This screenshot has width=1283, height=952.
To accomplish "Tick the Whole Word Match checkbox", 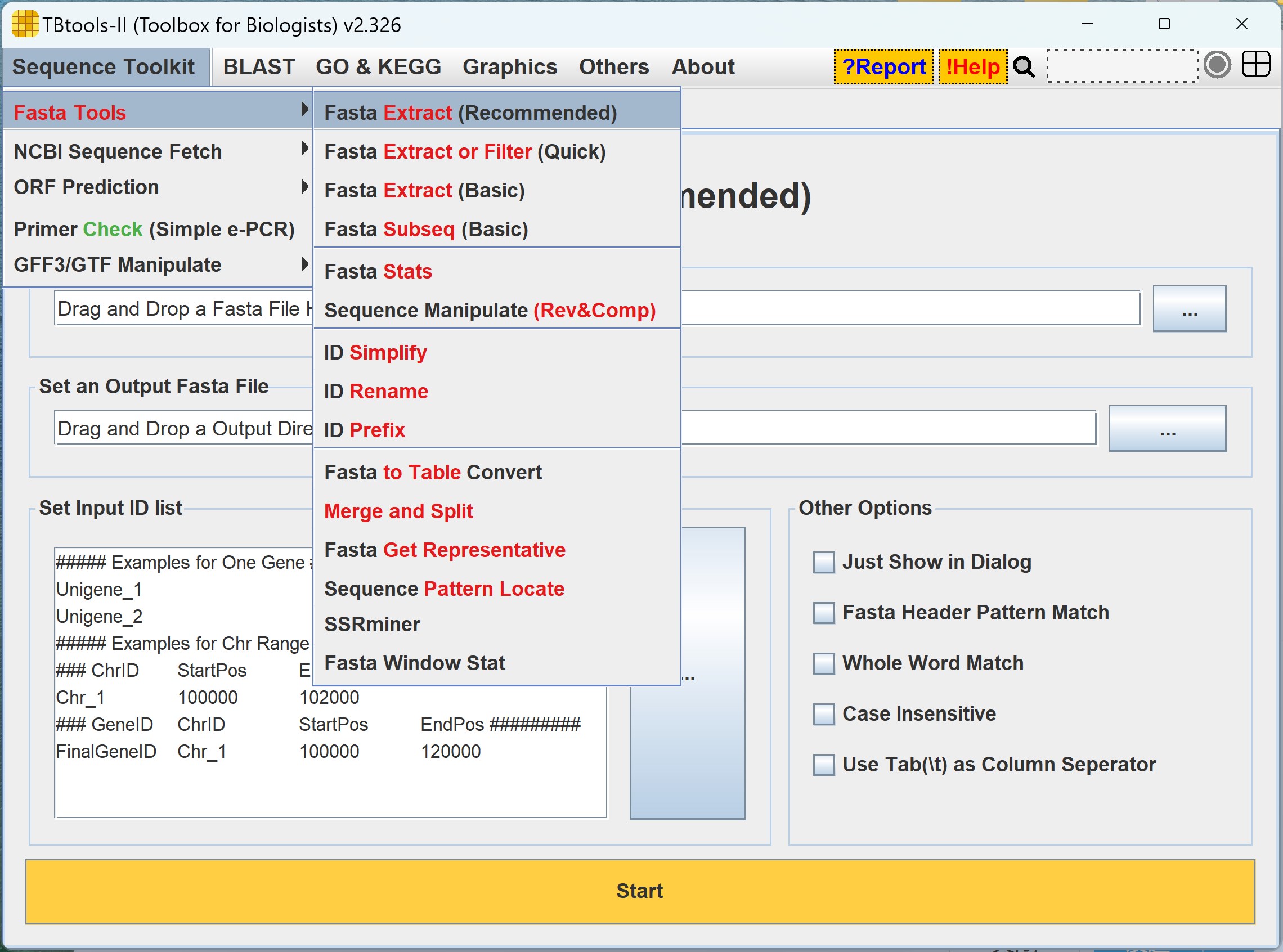I will click(x=823, y=663).
